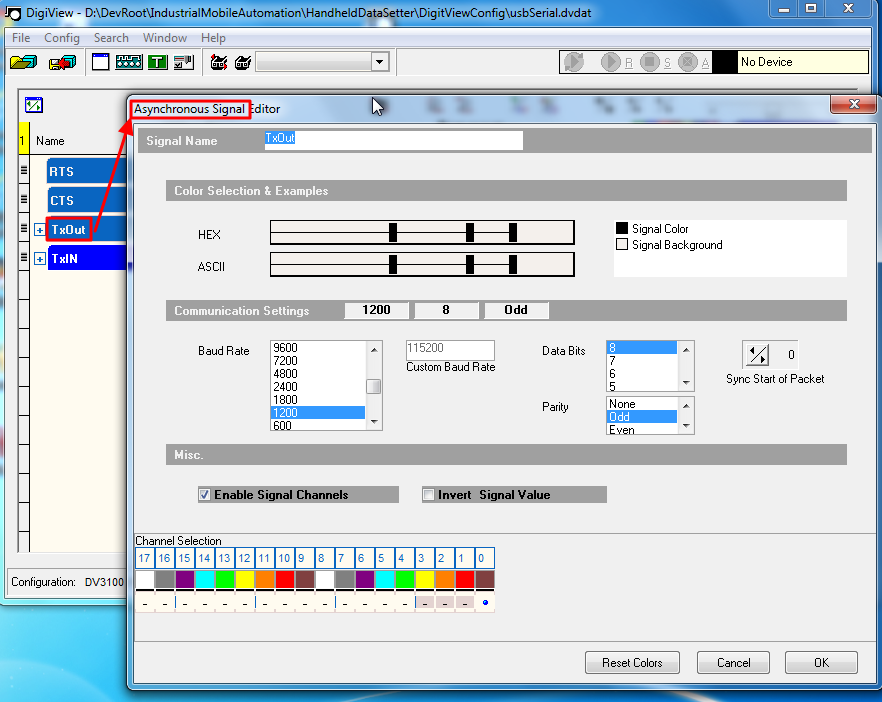Click the Baud Rate scrollbar thumb
This screenshot has height=702, width=882.
(x=374, y=386)
